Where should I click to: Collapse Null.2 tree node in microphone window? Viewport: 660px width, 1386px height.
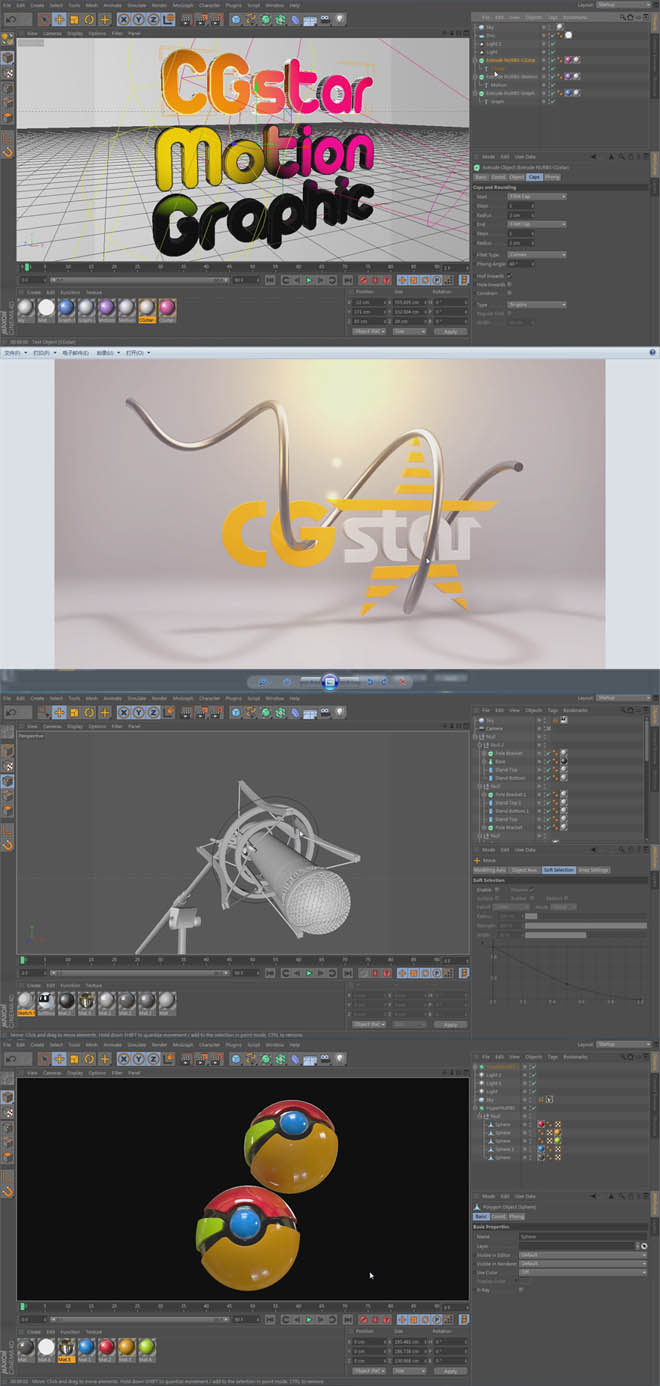pos(482,745)
